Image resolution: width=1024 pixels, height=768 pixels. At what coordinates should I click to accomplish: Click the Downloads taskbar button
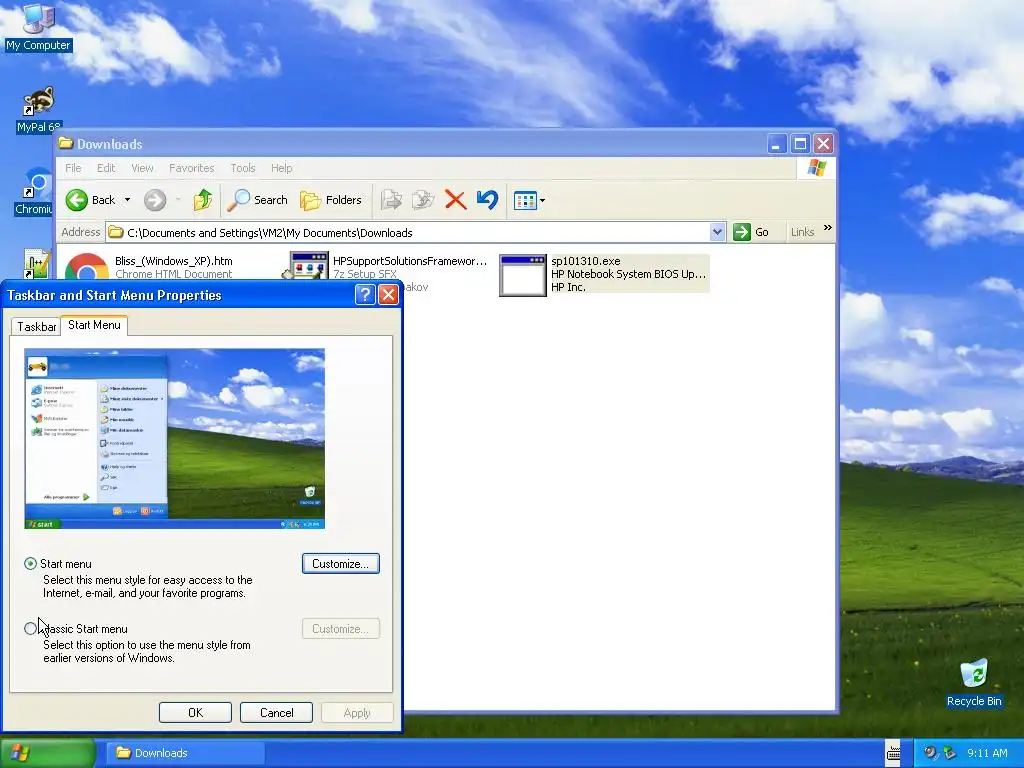(186, 753)
